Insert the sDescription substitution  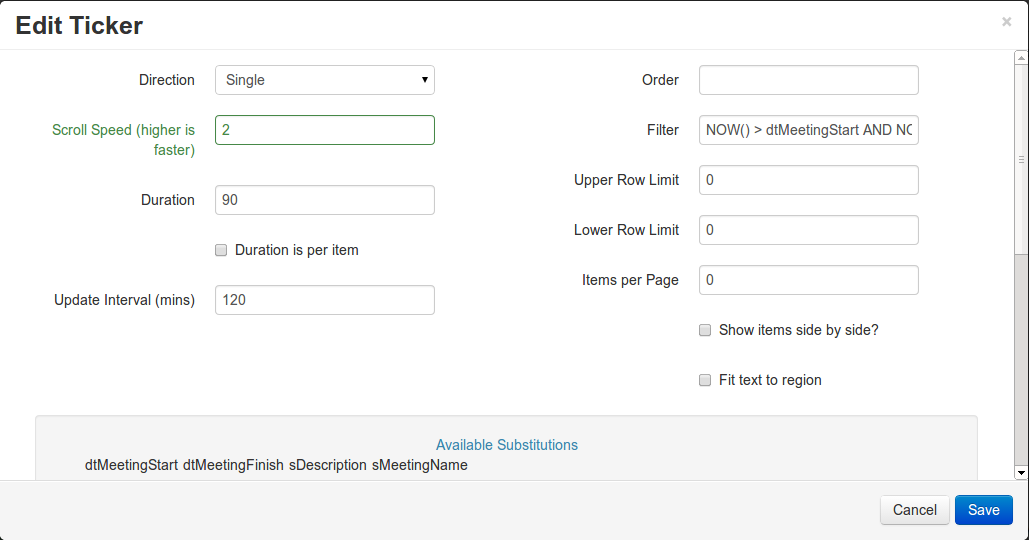tap(327, 465)
